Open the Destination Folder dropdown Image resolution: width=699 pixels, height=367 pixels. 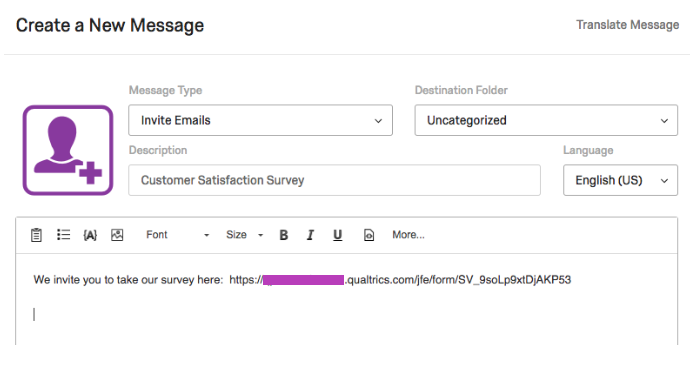click(x=546, y=120)
